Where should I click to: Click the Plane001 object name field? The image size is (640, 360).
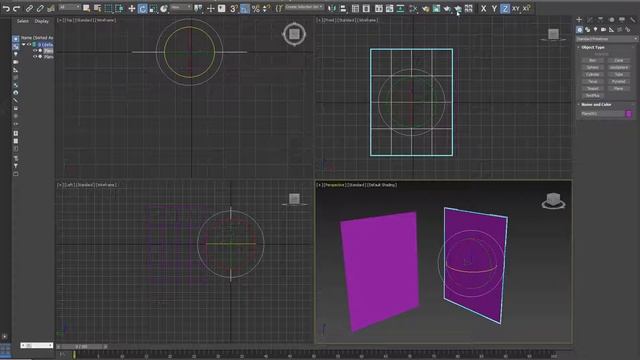coord(602,114)
